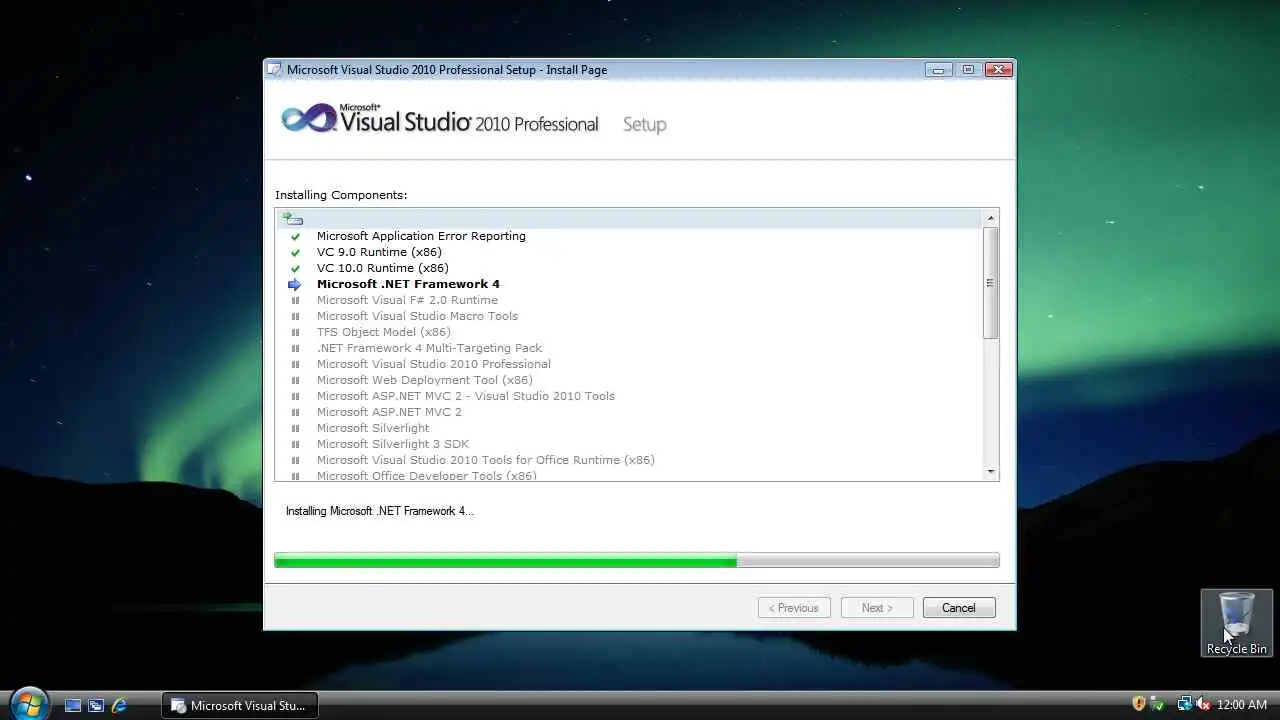The width and height of the screenshot is (1280, 720).
Task: Click the Switch between windows quick launch icon
Action: [x=96, y=705]
